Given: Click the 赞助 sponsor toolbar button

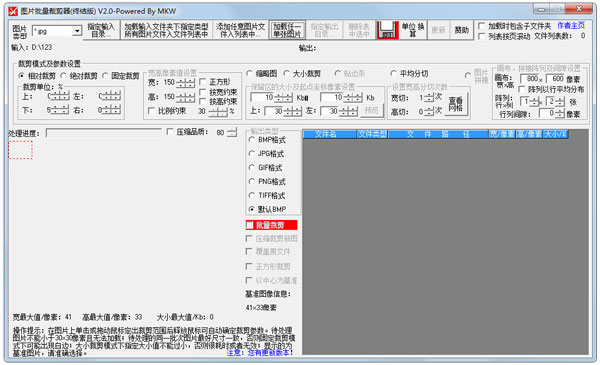Looking at the screenshot, I should click(x=461, y=29).
